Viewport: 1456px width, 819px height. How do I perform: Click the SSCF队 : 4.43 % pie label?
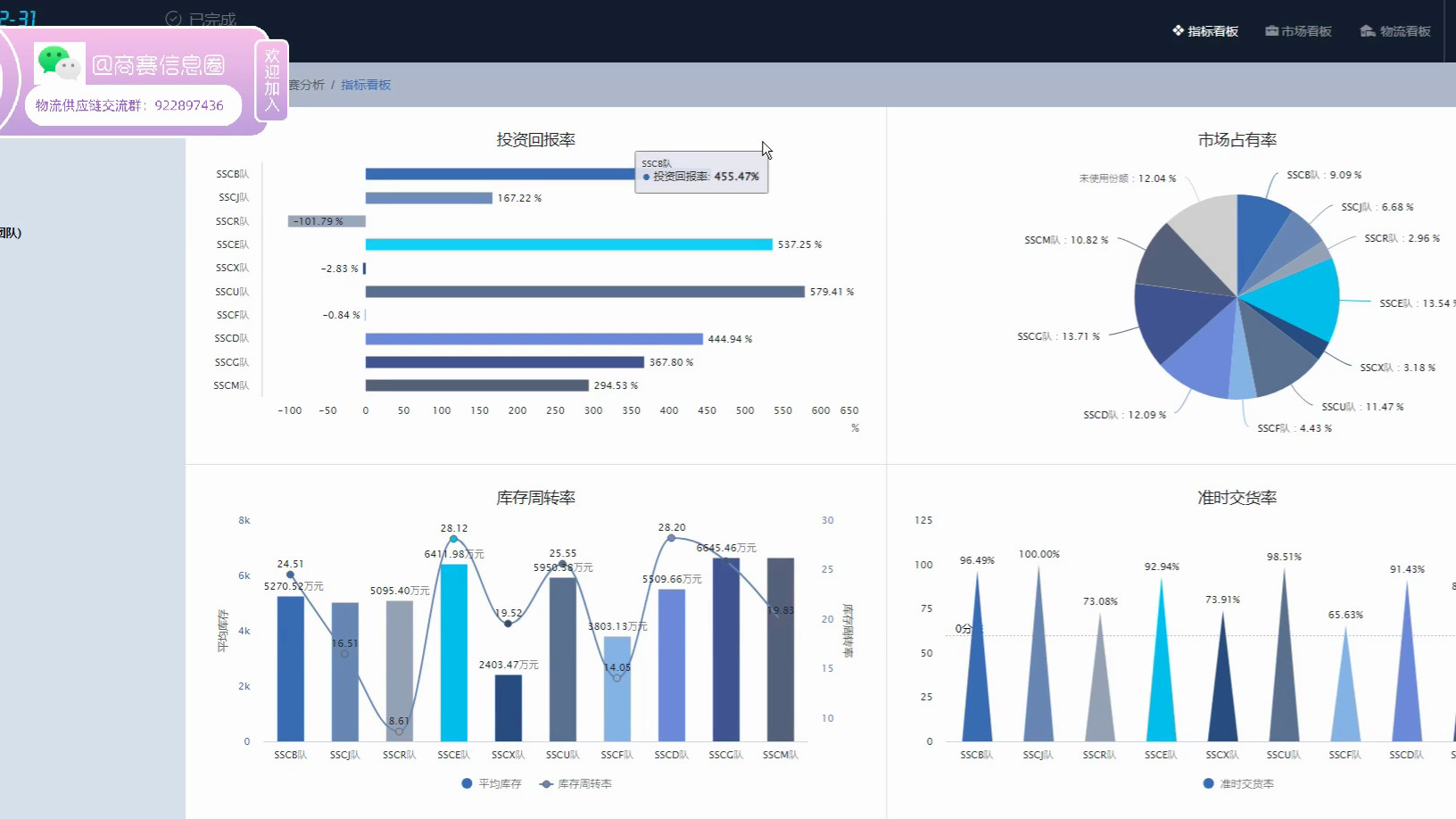click(1295, 428)
